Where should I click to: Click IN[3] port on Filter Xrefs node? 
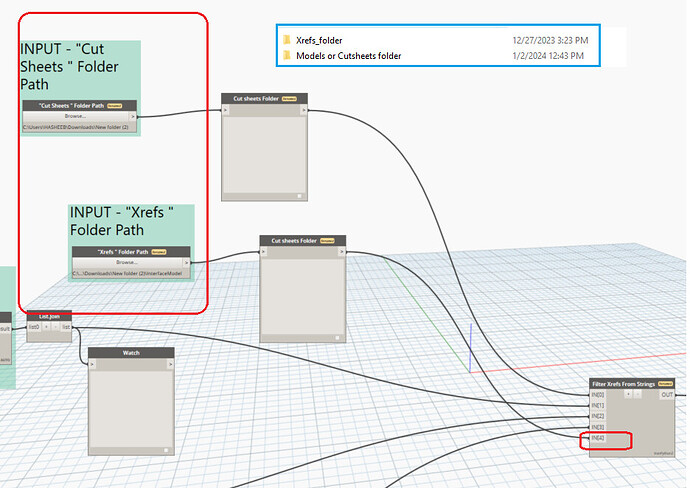point(598,427)
